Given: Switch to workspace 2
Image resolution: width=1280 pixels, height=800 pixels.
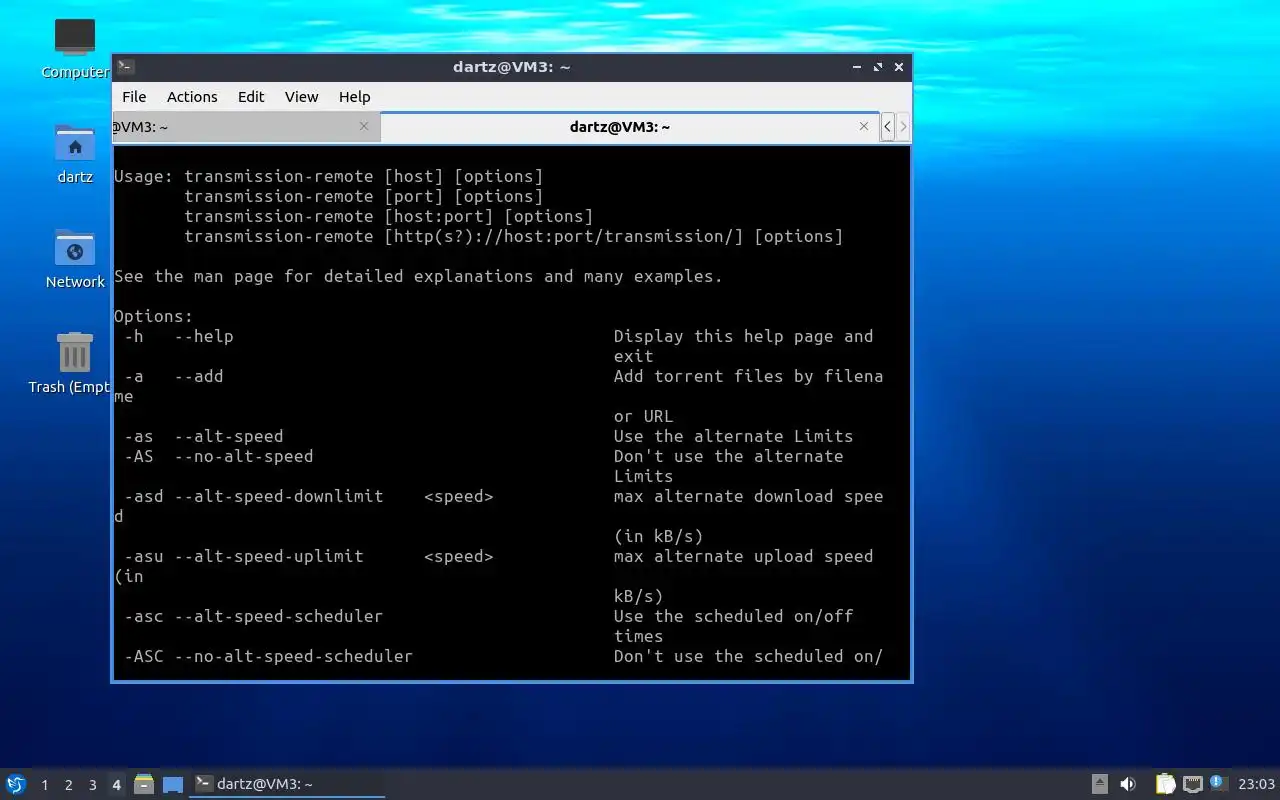Looking at the screenshot, I should pyautogui.click(x=69, y=785).
